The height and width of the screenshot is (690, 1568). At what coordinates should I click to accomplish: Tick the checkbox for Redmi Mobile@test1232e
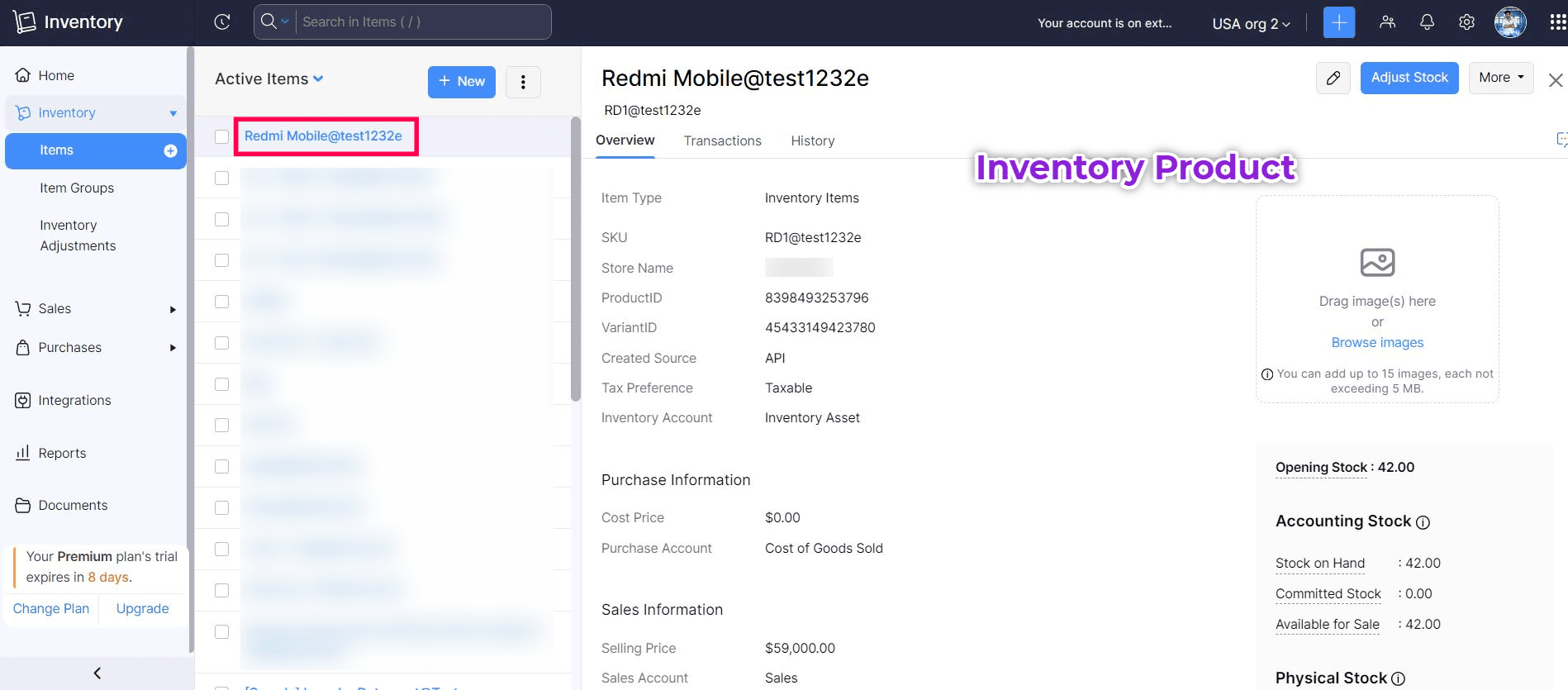click(x=221, y=136)
